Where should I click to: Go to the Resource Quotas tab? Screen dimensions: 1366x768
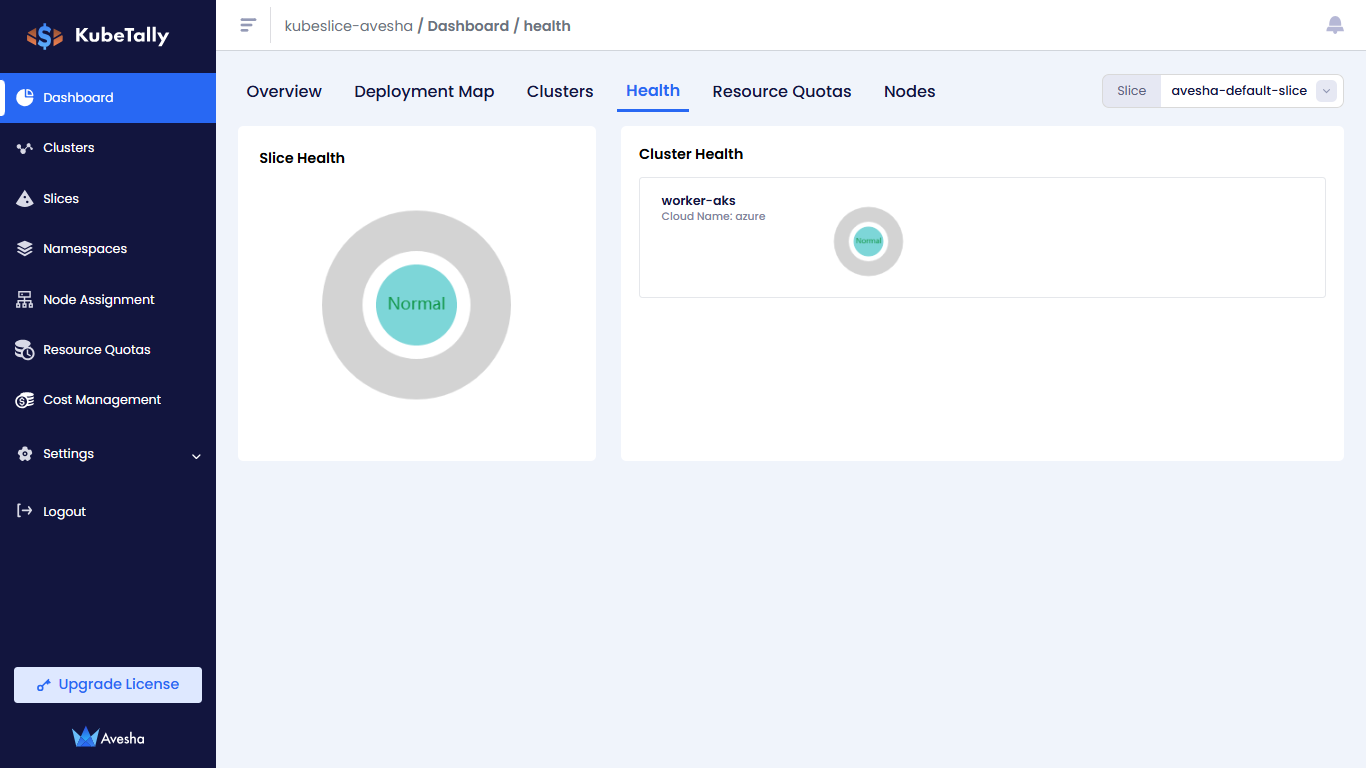[x=782, y=91]
